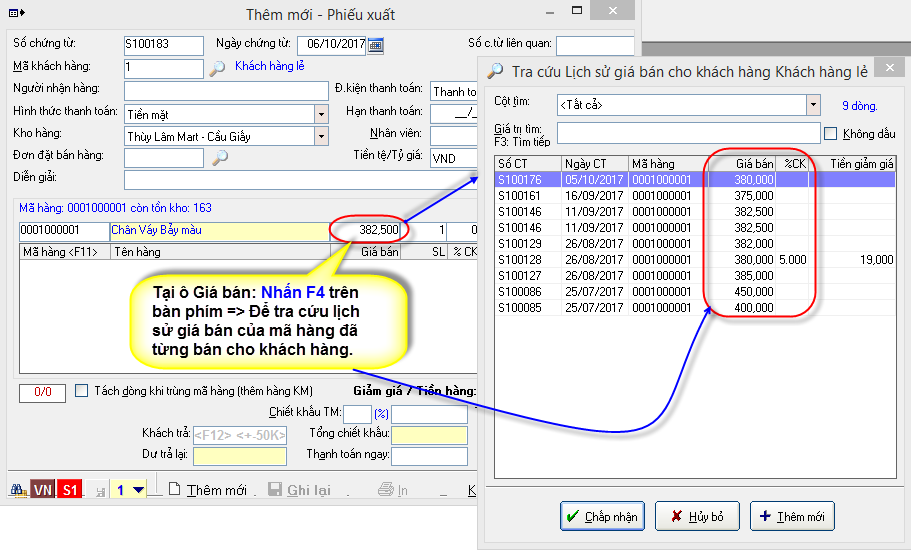Screen dimensions: 911x550
Task: Click the brown VN language icon
Action: click(x=43, y=490)
